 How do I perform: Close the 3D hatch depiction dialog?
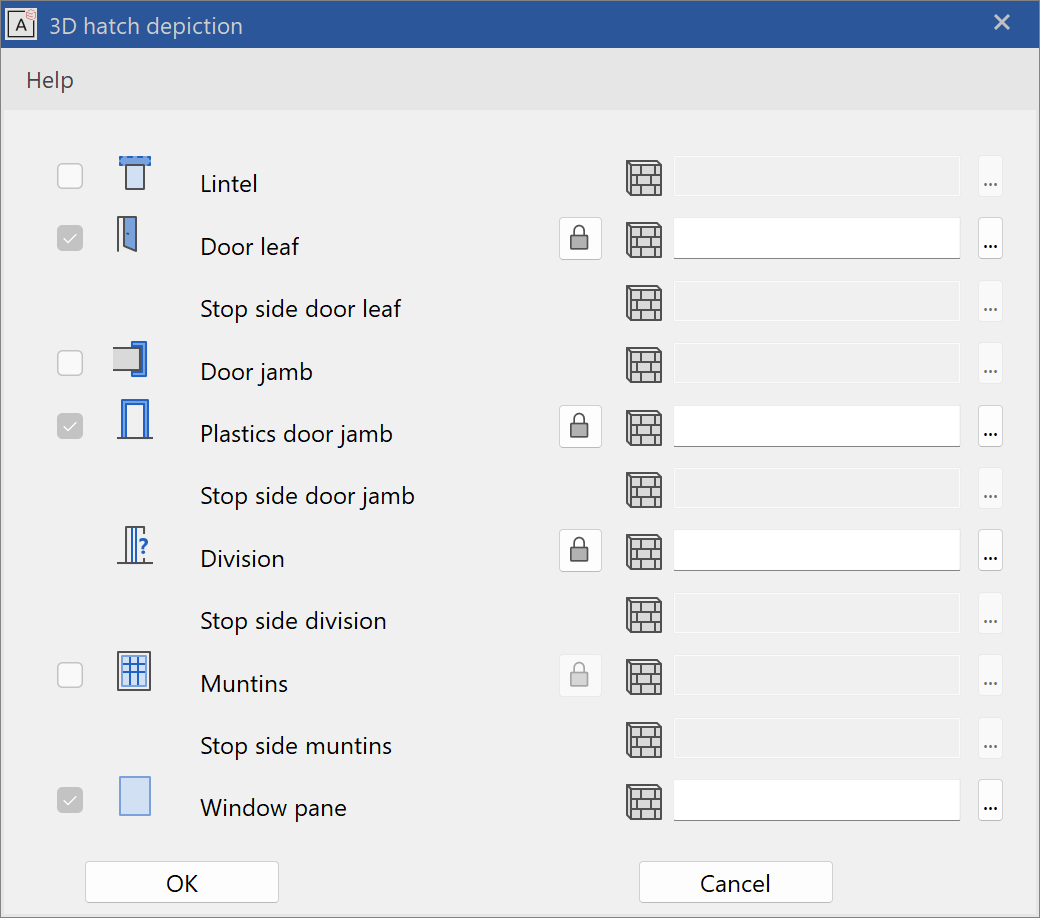click(x=1002, y=23)
